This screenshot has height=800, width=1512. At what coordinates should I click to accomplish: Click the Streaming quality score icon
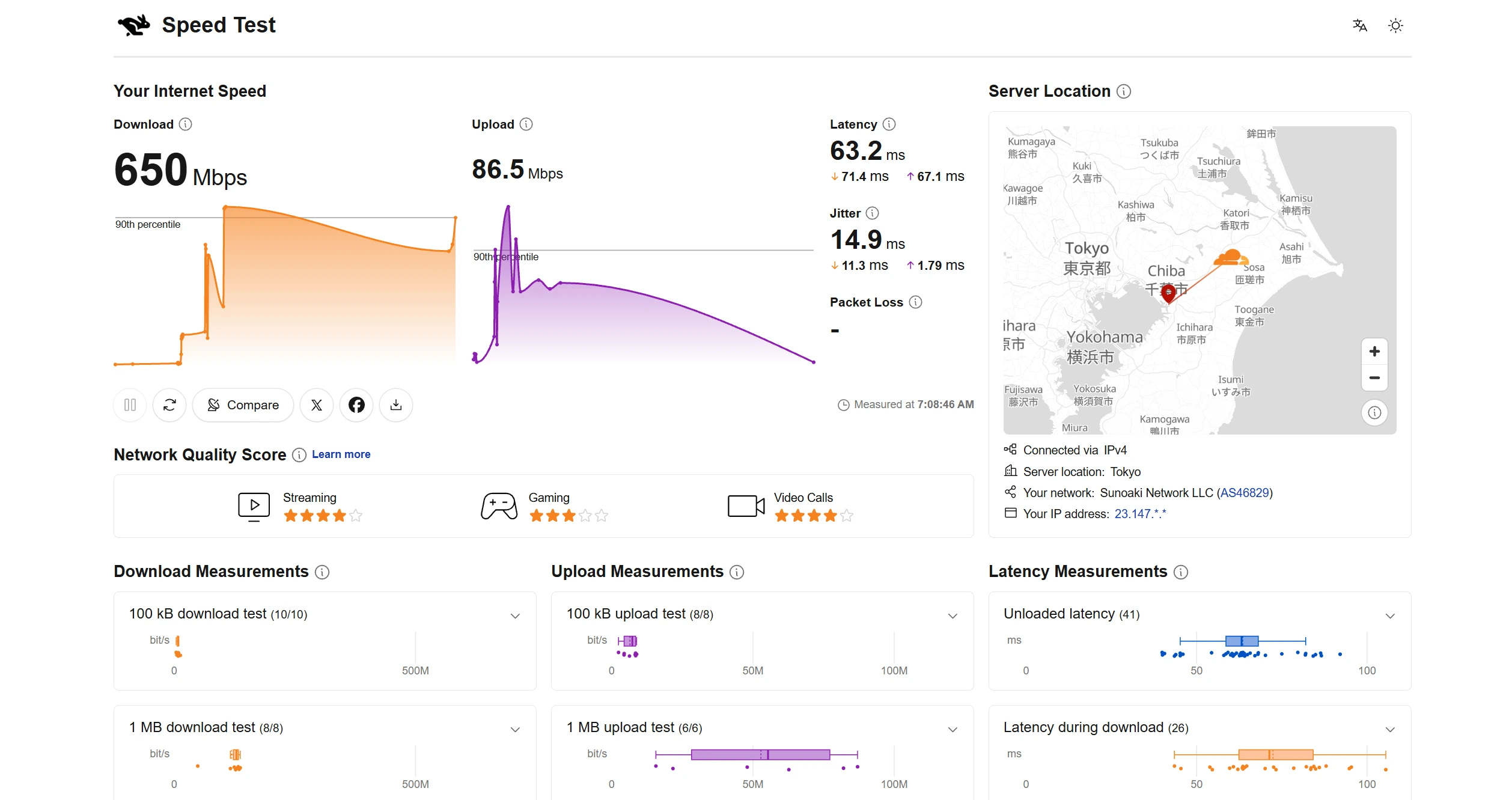254,507
